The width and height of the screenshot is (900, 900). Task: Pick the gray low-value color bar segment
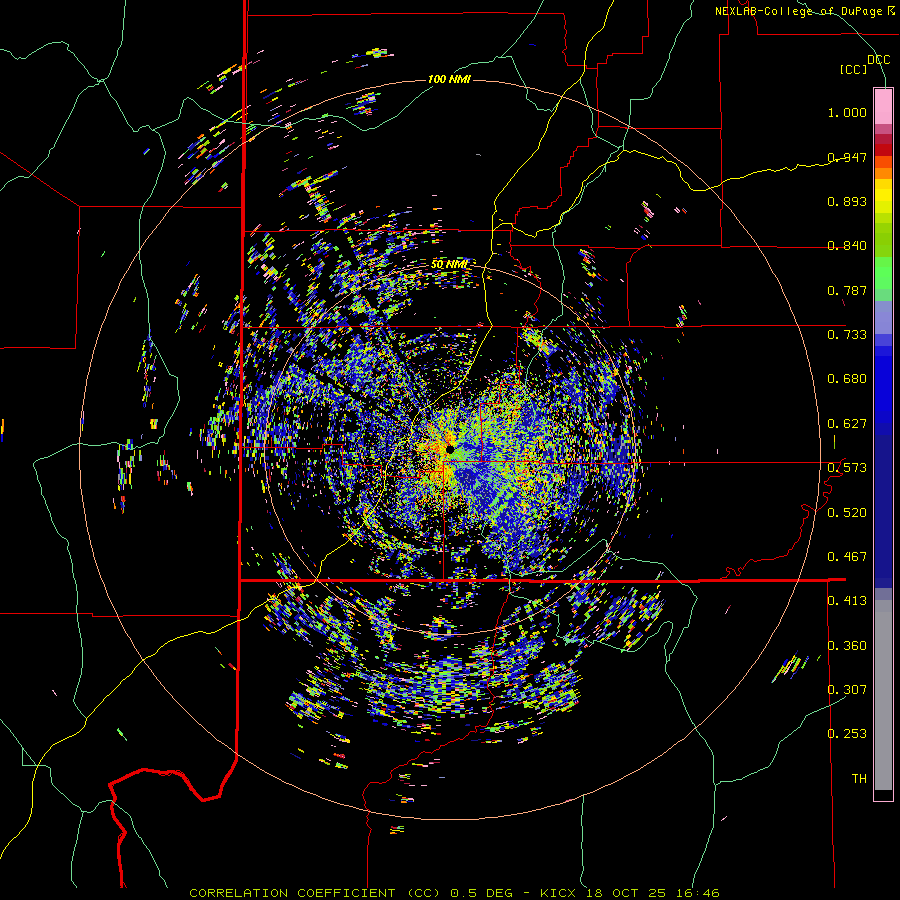883,695
